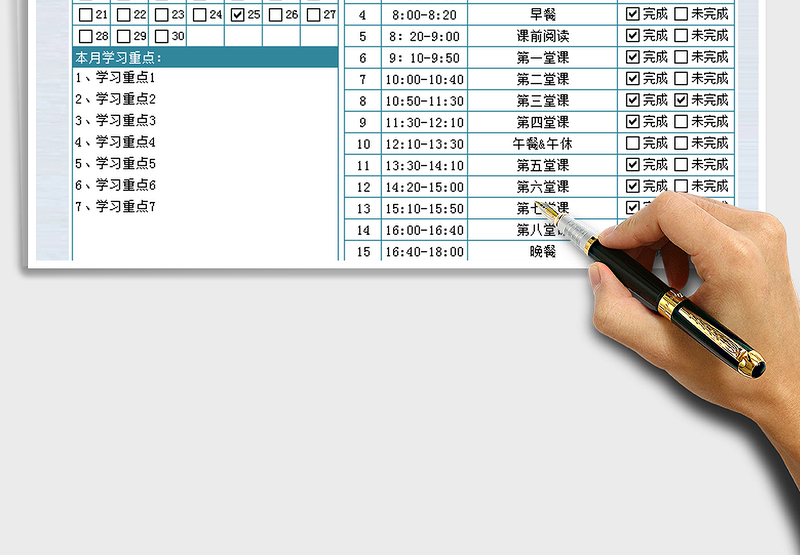Check 未完成 checkbox for 第六堂课 row
Image resolution: width=800 pixels, height=555 pixels.
[681, 186]
